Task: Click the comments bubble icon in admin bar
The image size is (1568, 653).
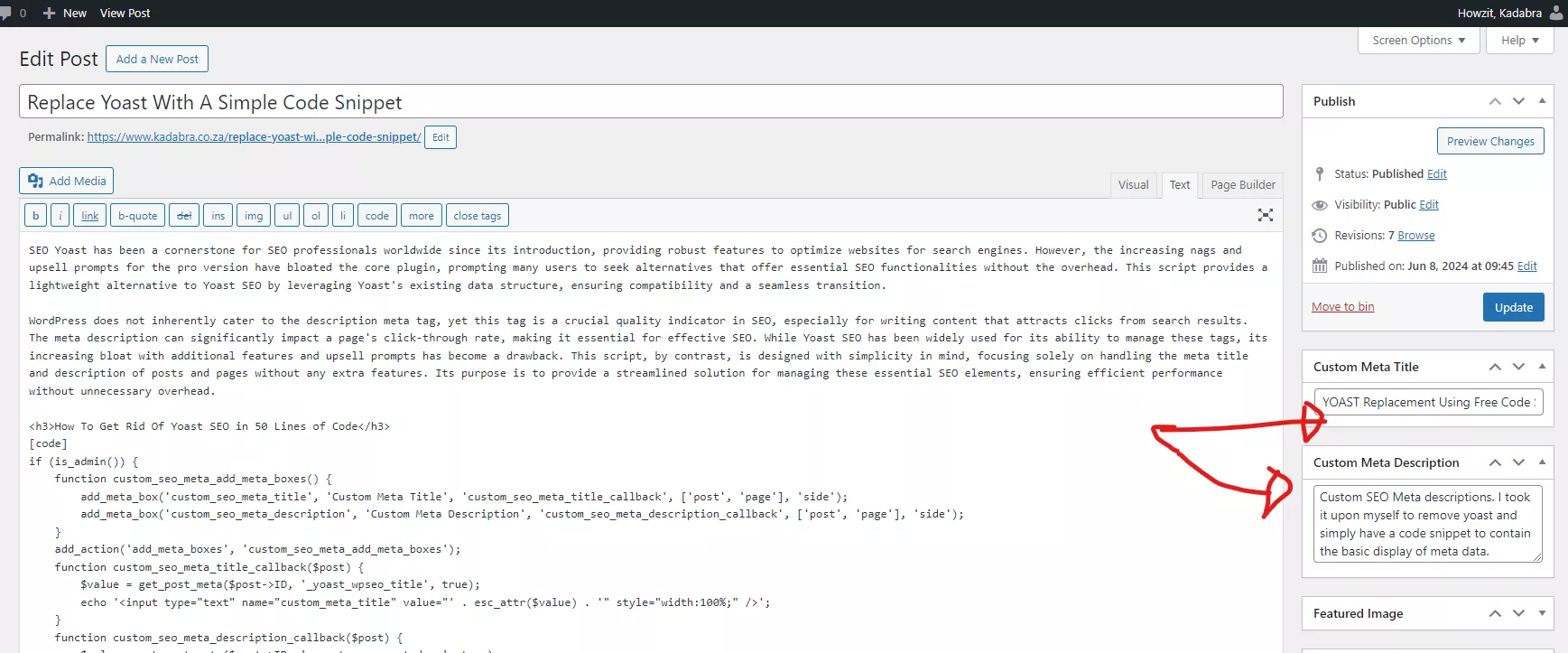Action: click(x=5, y=14)
